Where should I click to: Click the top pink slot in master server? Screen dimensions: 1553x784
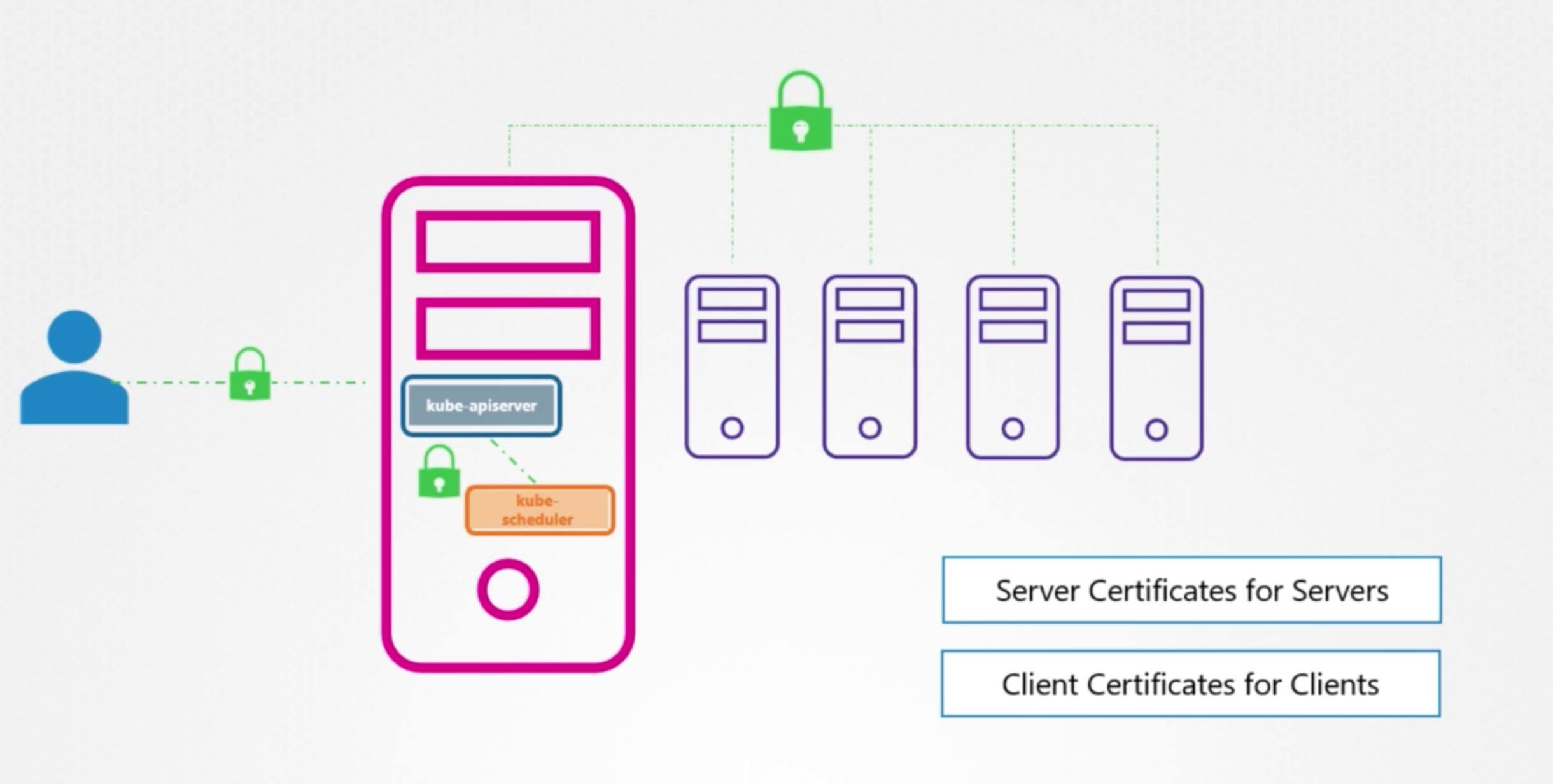(x=508, y=242)
